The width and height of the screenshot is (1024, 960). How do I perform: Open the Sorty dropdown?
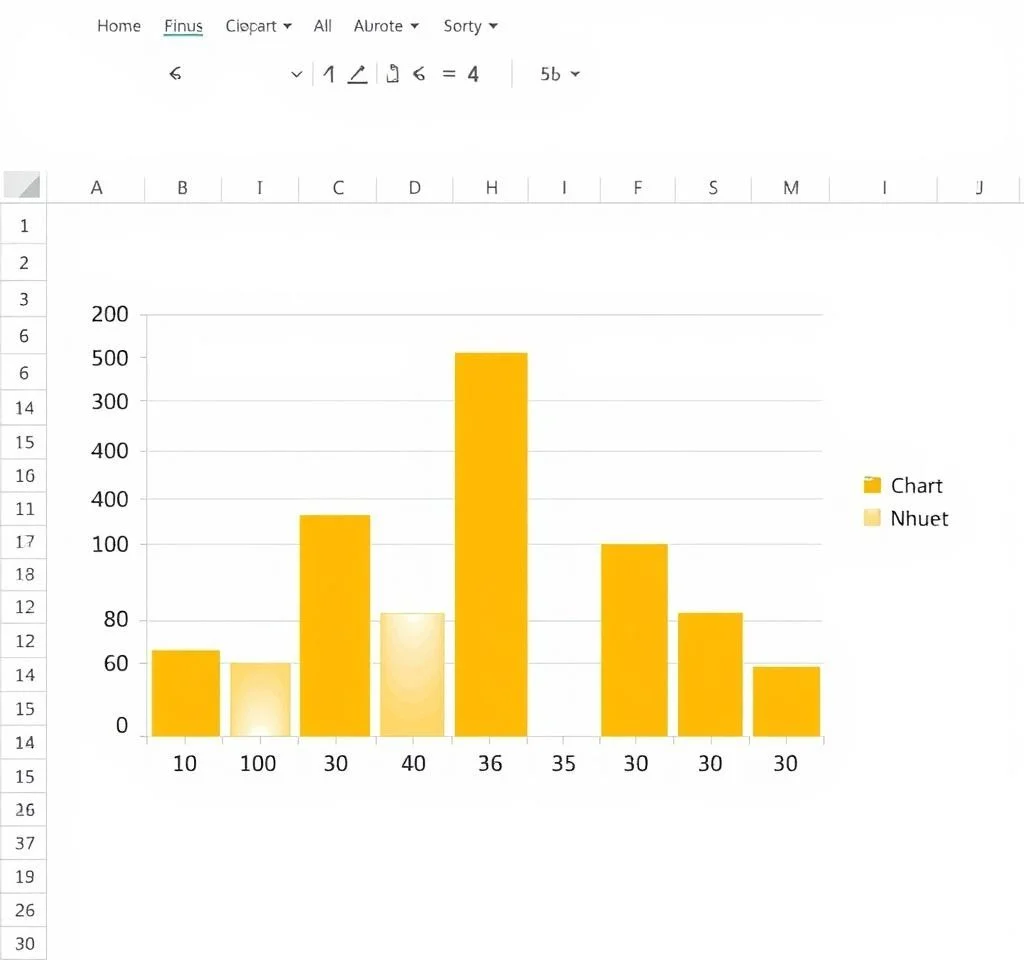(x=470, y=26)
